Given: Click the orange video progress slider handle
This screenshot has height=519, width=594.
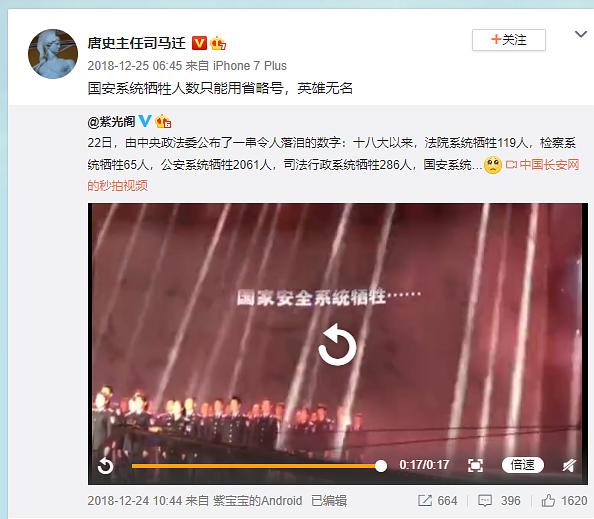Looking at the screenshot, I should [381, 466].
